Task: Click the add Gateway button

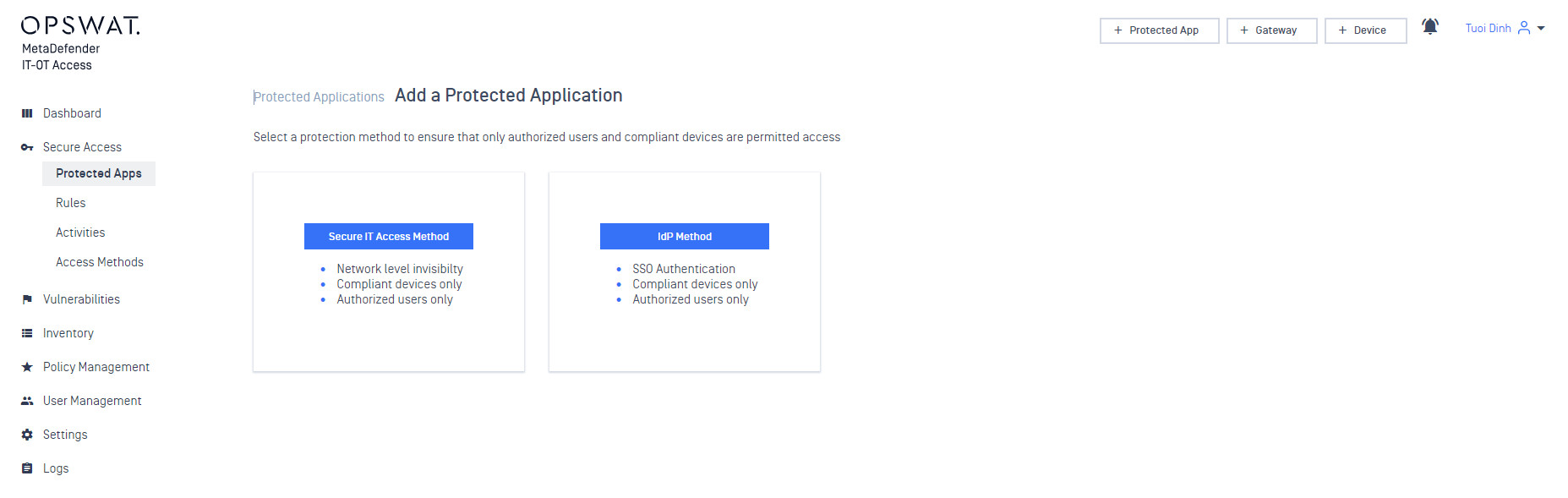Action: [x=1271, y=30]
